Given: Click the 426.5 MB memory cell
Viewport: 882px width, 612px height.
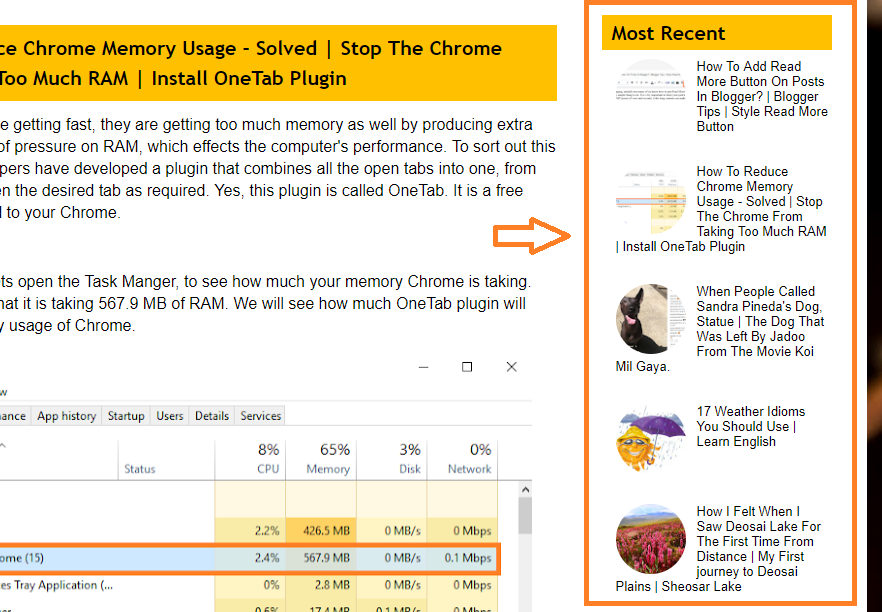Looking at the screenshot, I should click(321, 530).
